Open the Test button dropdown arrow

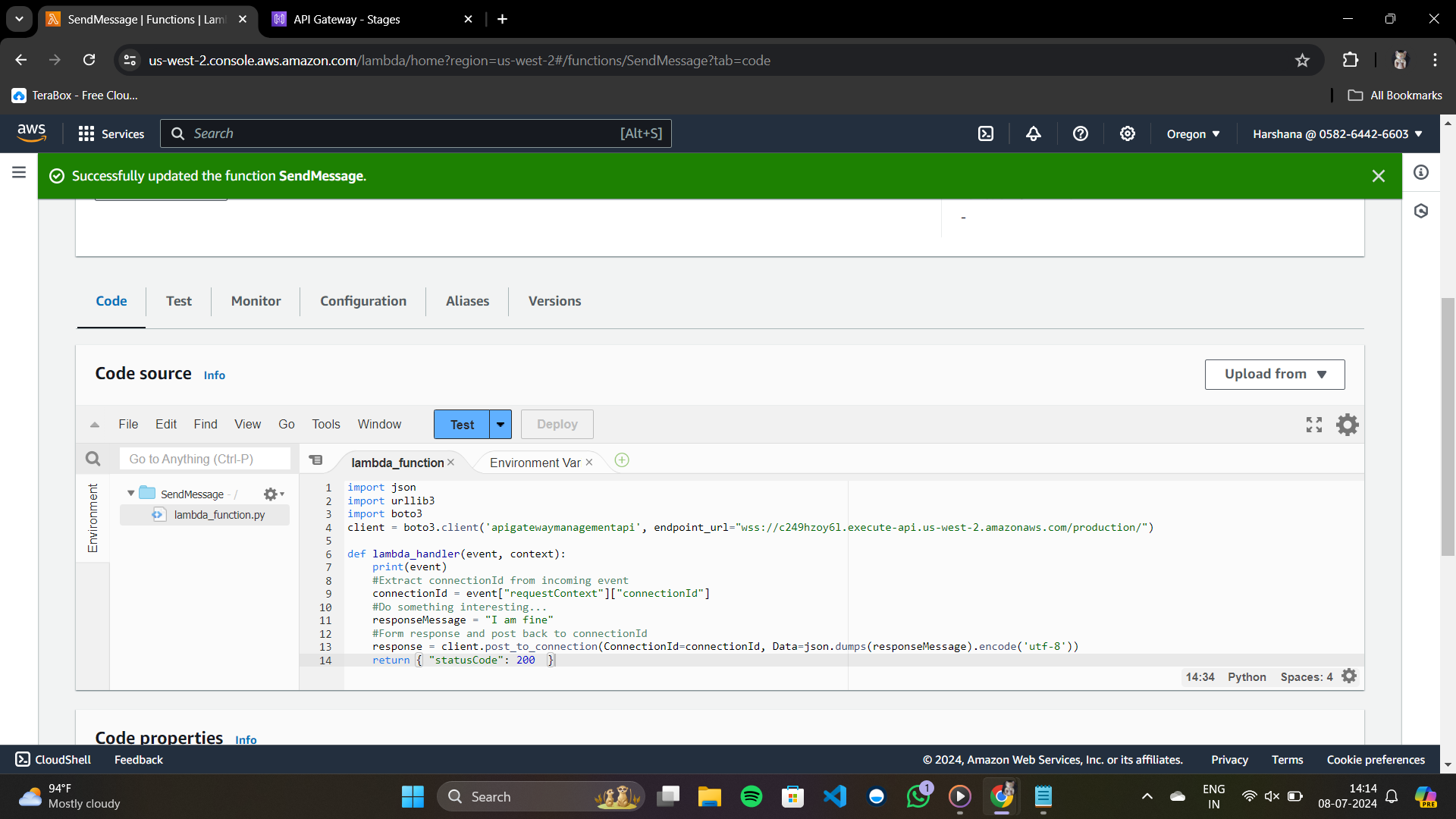pos(500,425)
